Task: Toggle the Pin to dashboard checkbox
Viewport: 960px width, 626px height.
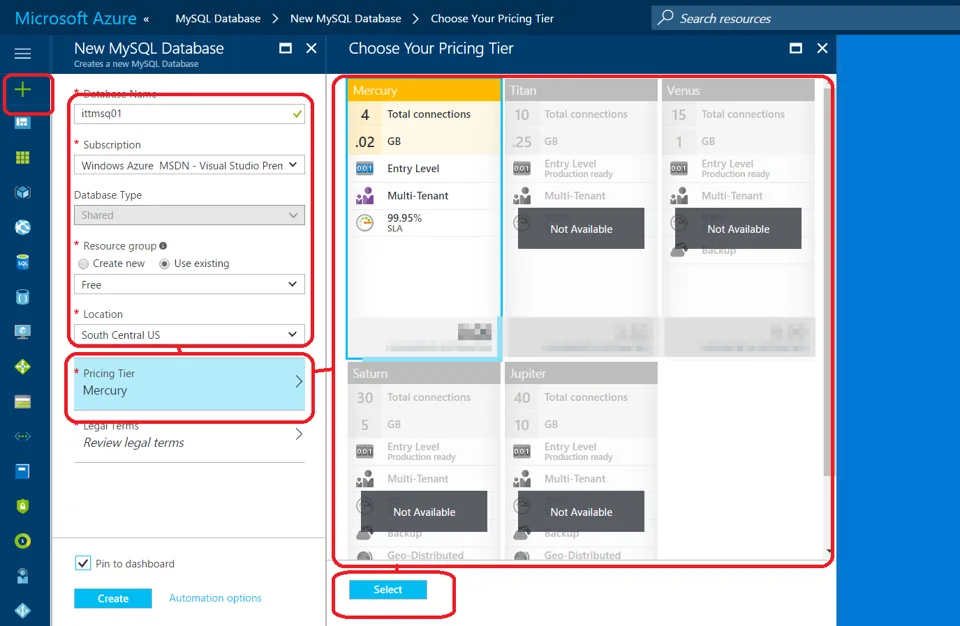Action: tap(83, 563)
